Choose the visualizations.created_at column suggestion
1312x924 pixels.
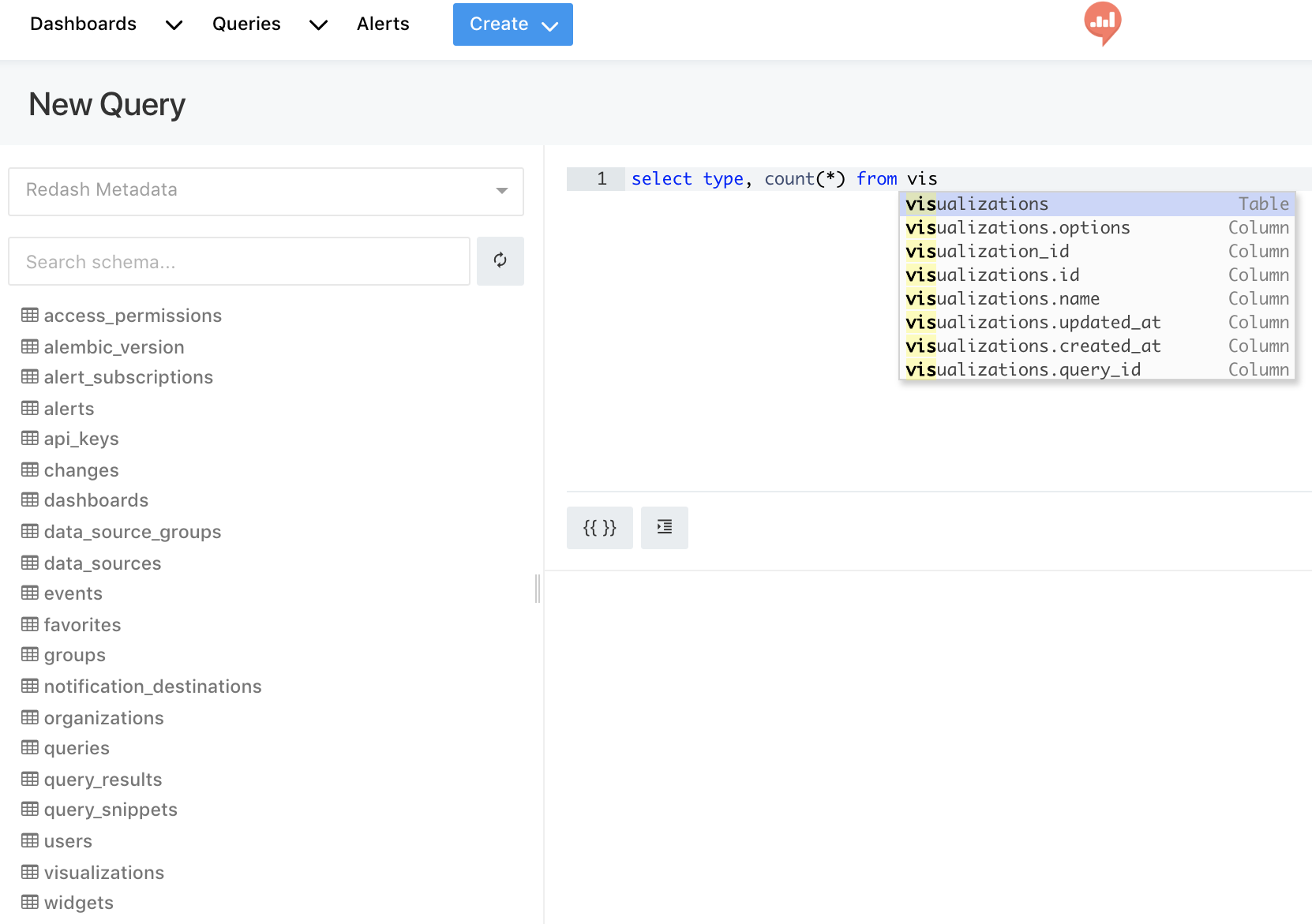click(x=1097, y=346)
